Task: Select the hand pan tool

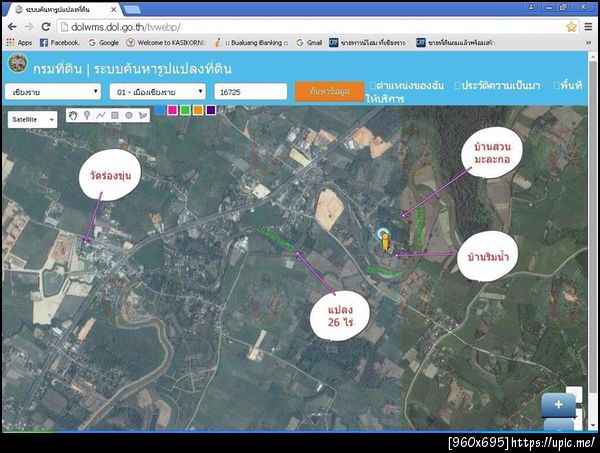Action: [73, 115]
